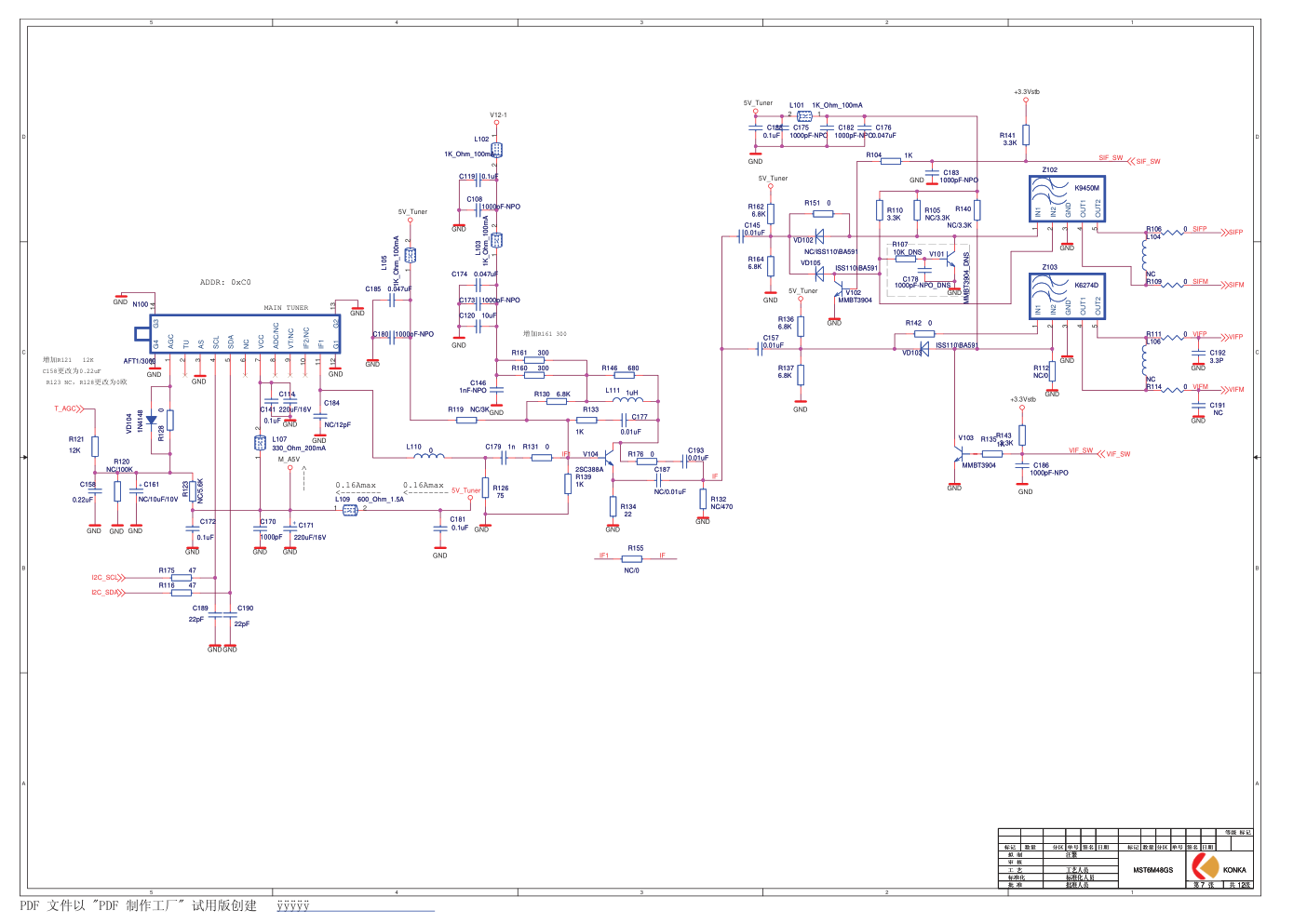Click the R161 300 resistor label

coord(530,353)
